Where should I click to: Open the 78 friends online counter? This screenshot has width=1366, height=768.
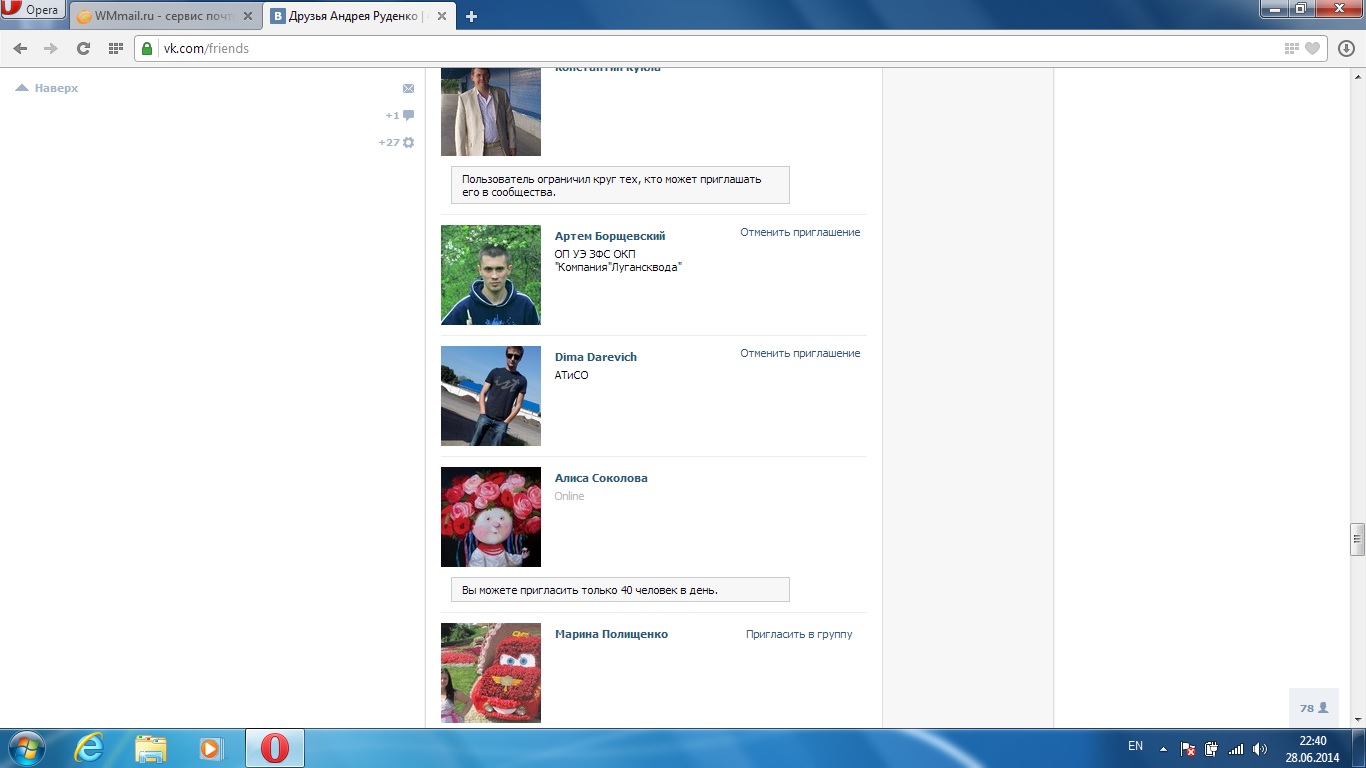[x=1314, y=708]
